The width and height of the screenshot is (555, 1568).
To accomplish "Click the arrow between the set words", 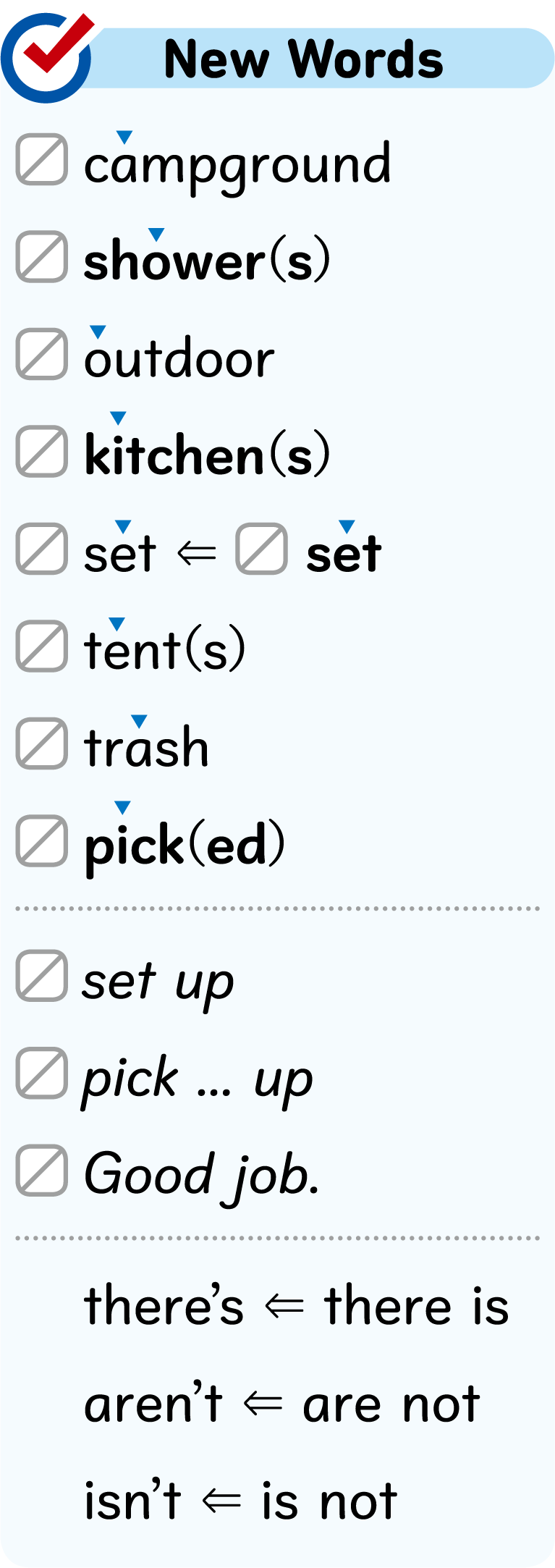I will tap(196, 554).
